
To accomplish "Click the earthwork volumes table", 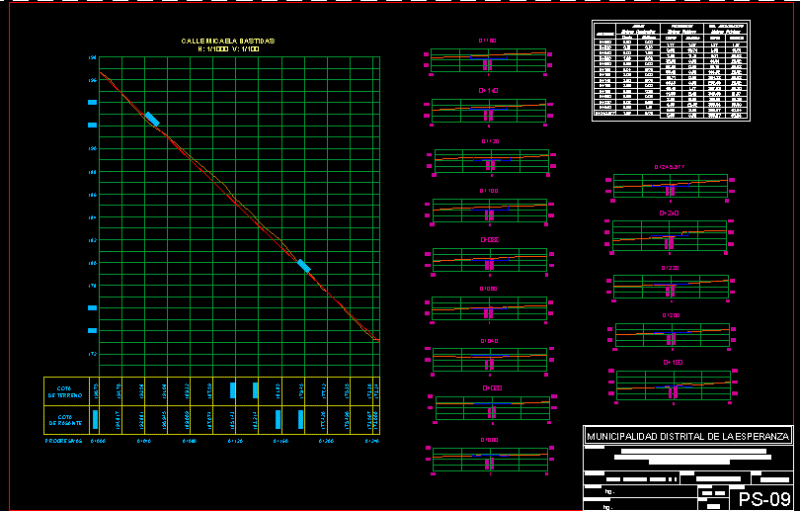I will (x=671, y=71).
